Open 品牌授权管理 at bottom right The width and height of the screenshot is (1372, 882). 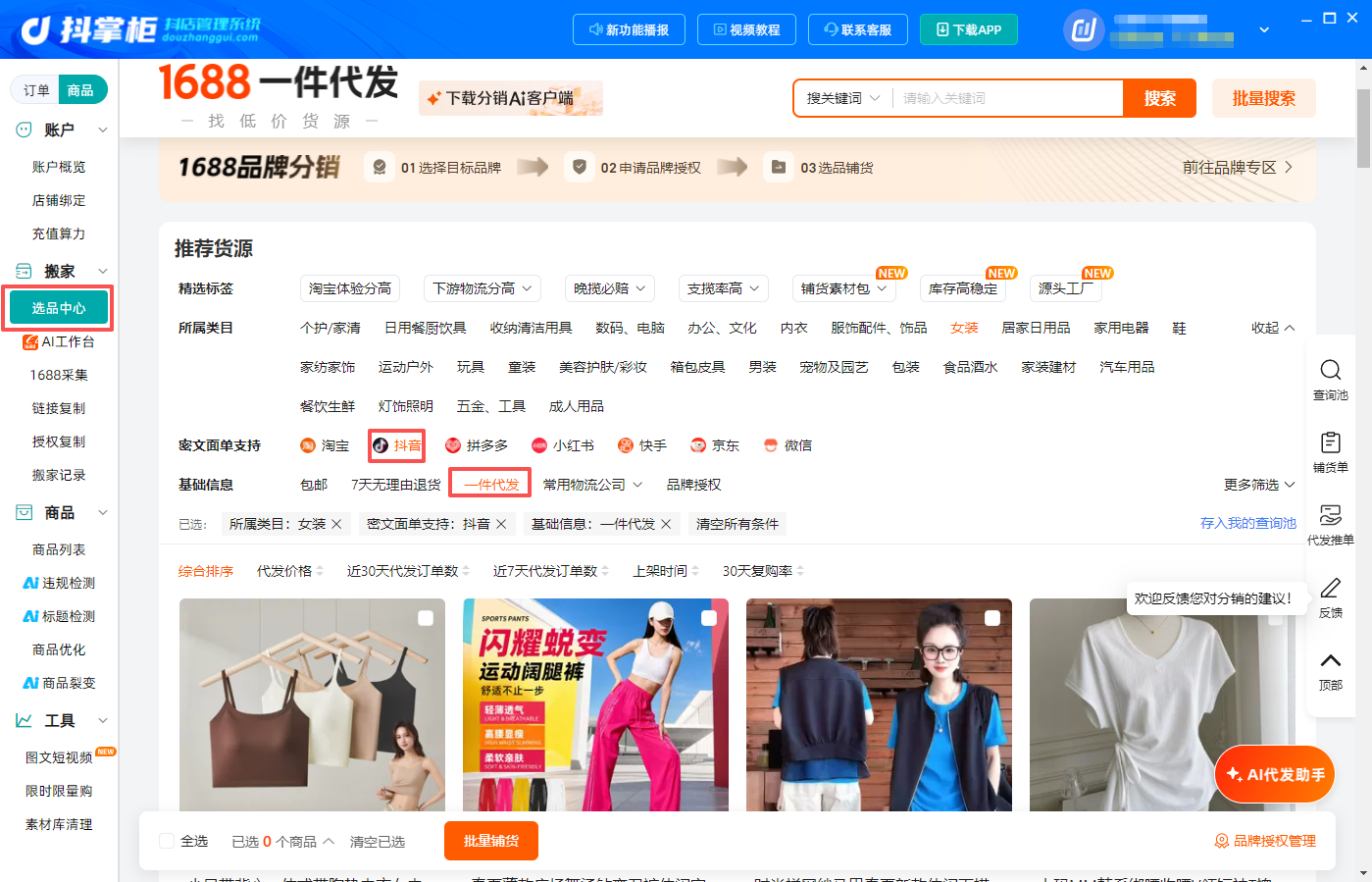(1265, 841)
